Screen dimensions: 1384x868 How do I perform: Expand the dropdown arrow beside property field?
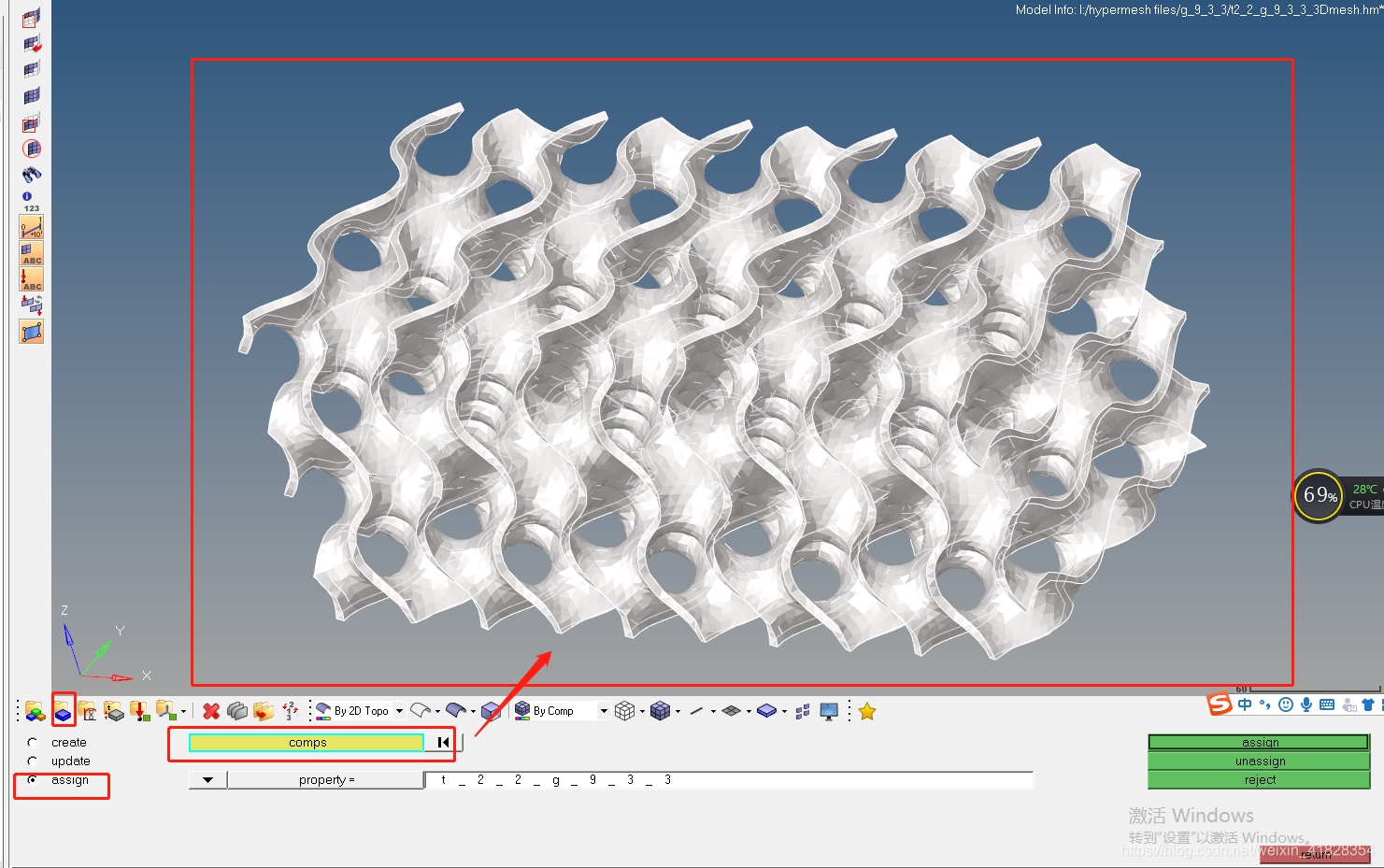[x=207, y=780]
